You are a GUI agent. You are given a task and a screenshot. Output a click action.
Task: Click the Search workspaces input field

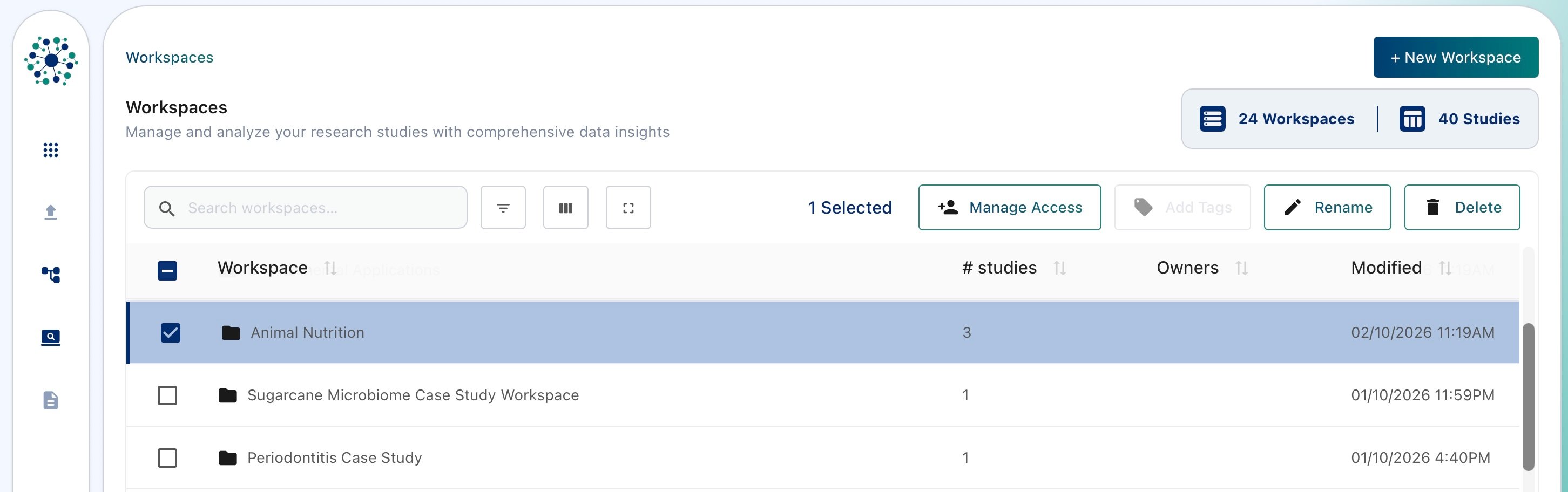pyautogui.click(x=306, y=208)
